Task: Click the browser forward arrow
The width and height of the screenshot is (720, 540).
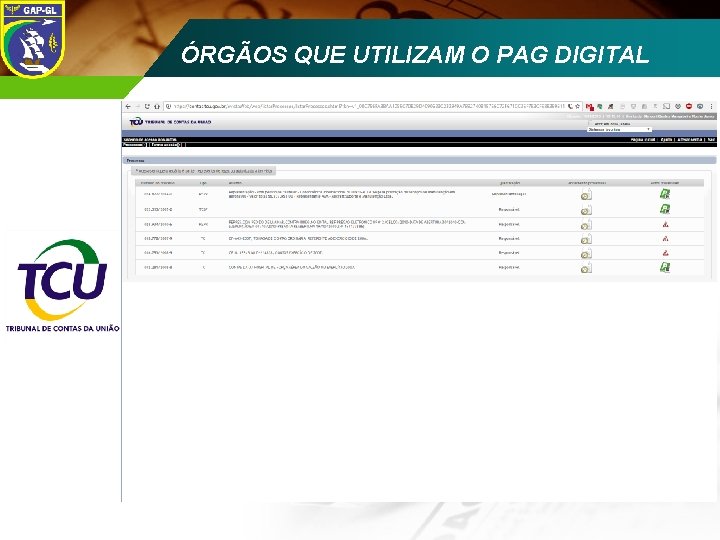Action: [137, 107]
